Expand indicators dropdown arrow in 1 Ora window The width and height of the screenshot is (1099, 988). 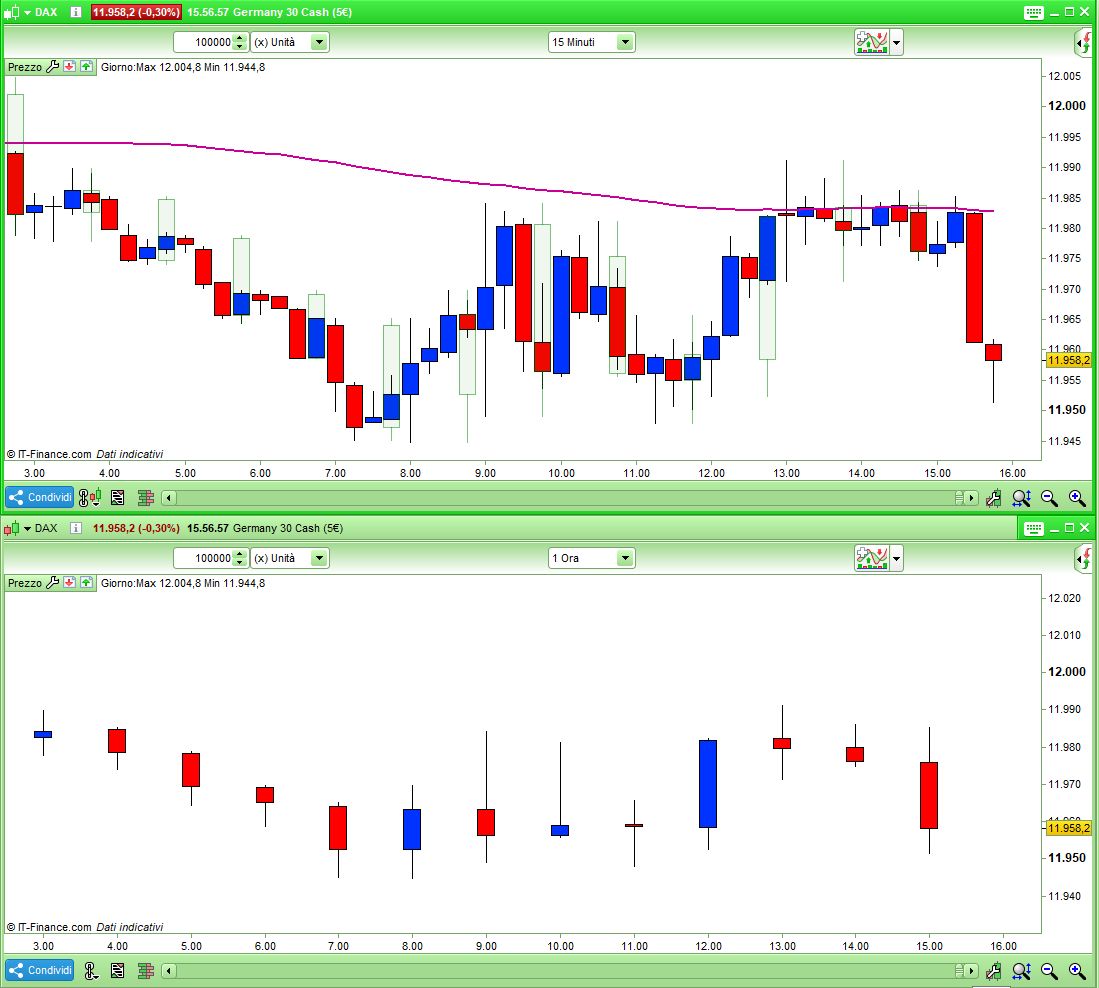[896, 558]
